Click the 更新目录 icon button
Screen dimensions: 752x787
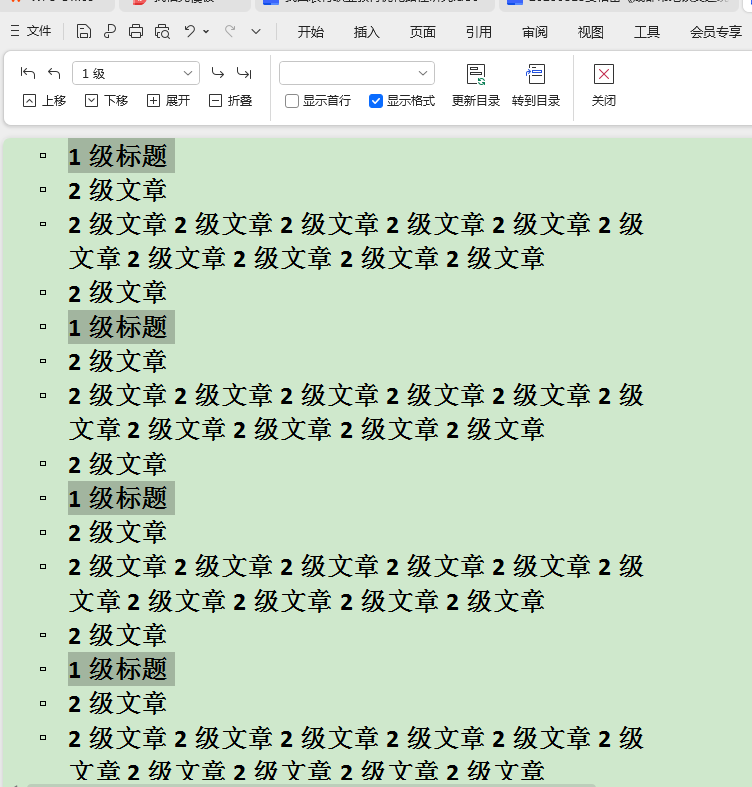tap(476, 85)
